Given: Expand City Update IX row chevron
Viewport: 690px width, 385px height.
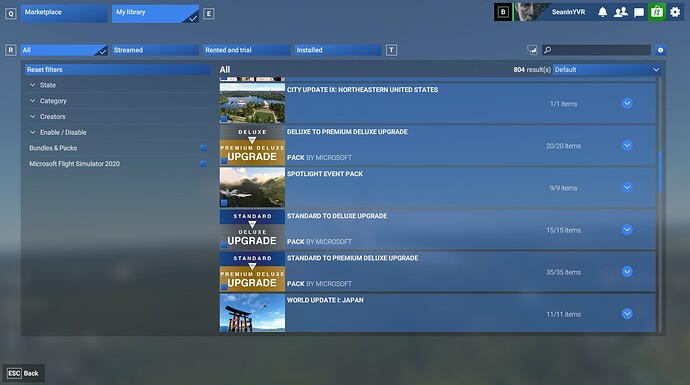Looking at the screenshot, I should (x=627, y=103).
